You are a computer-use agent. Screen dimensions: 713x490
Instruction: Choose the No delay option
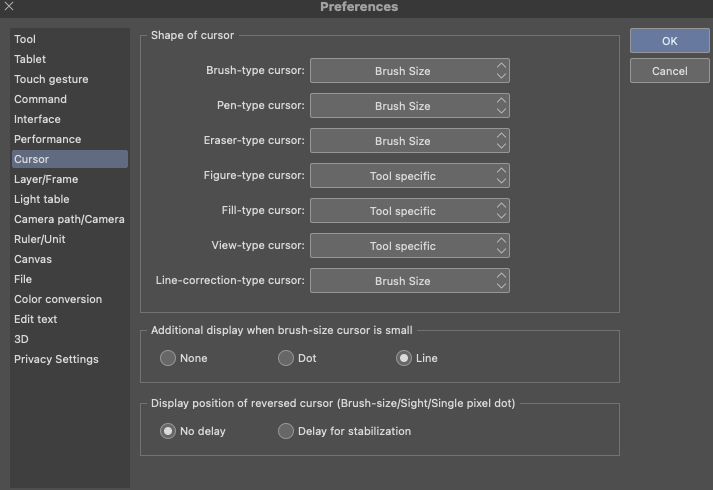(x=168, y=431)
